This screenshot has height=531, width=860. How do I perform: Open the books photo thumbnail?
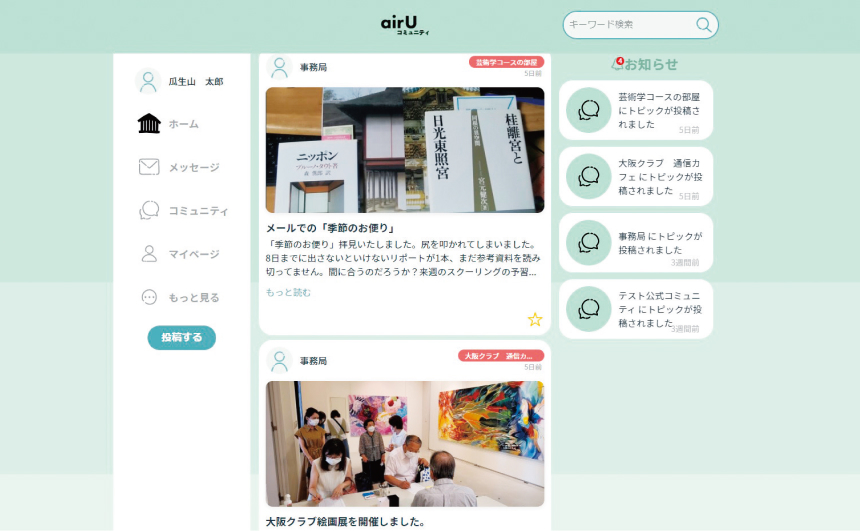coord(405,150)
